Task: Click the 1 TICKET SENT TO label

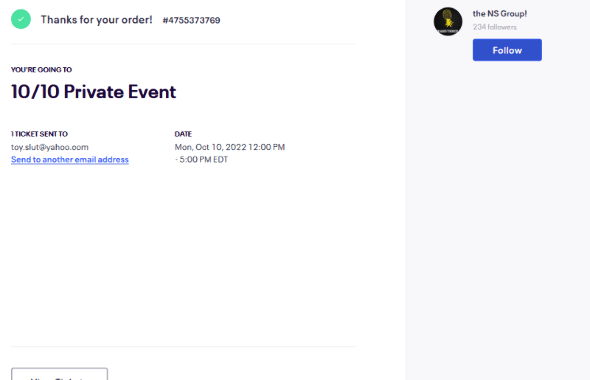Action: [x=39, y=134]
